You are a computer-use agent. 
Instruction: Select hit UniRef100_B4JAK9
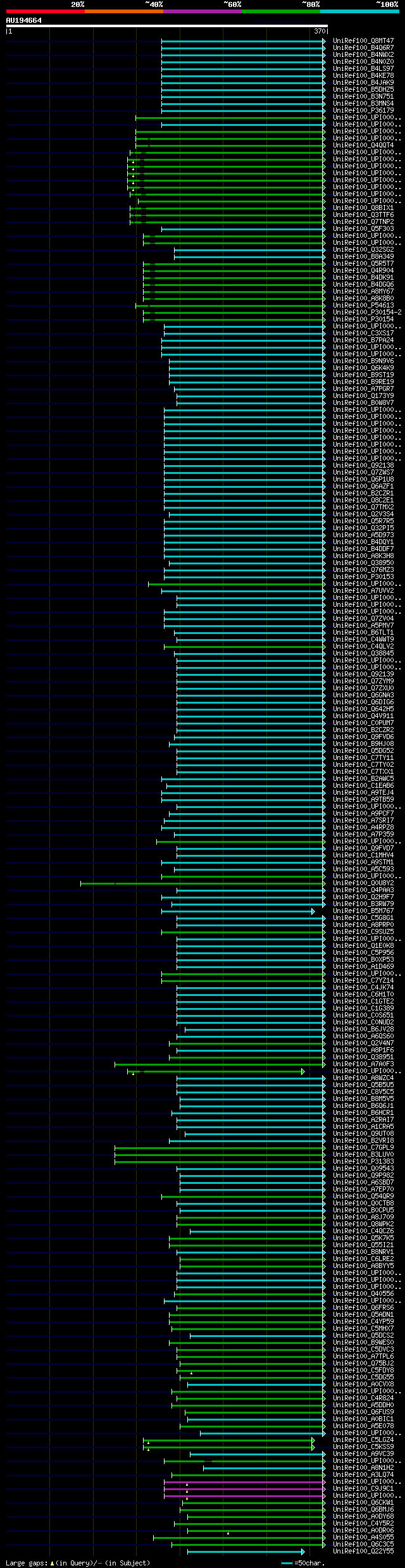[x=363, y=83]
